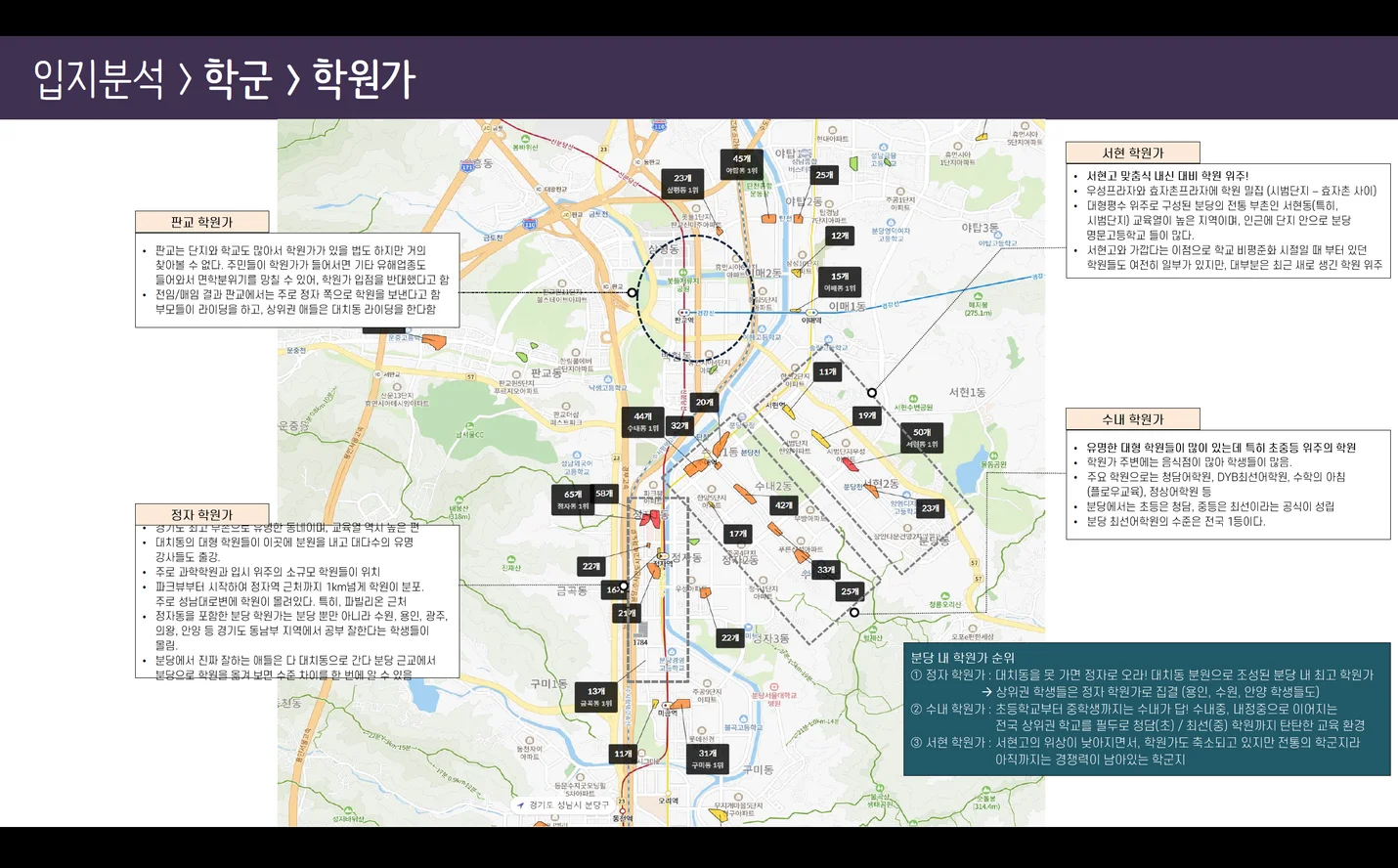Click the 45개 야탑동 1위 map label
Viewport: 1398px width, 868px height.
pyautogui.click(x=742, y=163)
